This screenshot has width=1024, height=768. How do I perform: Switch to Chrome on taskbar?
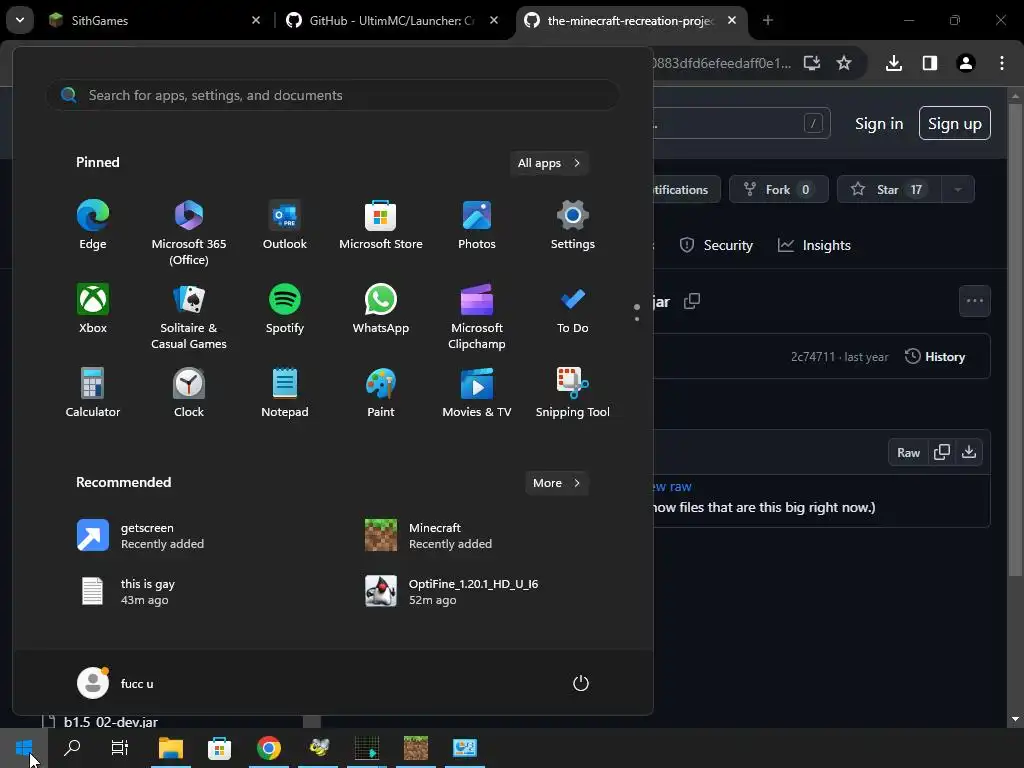click(268, 748)
